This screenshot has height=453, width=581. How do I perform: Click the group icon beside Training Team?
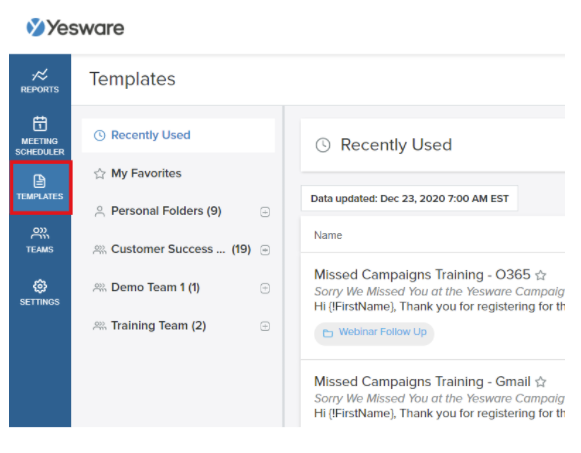[x=99, y=326]
